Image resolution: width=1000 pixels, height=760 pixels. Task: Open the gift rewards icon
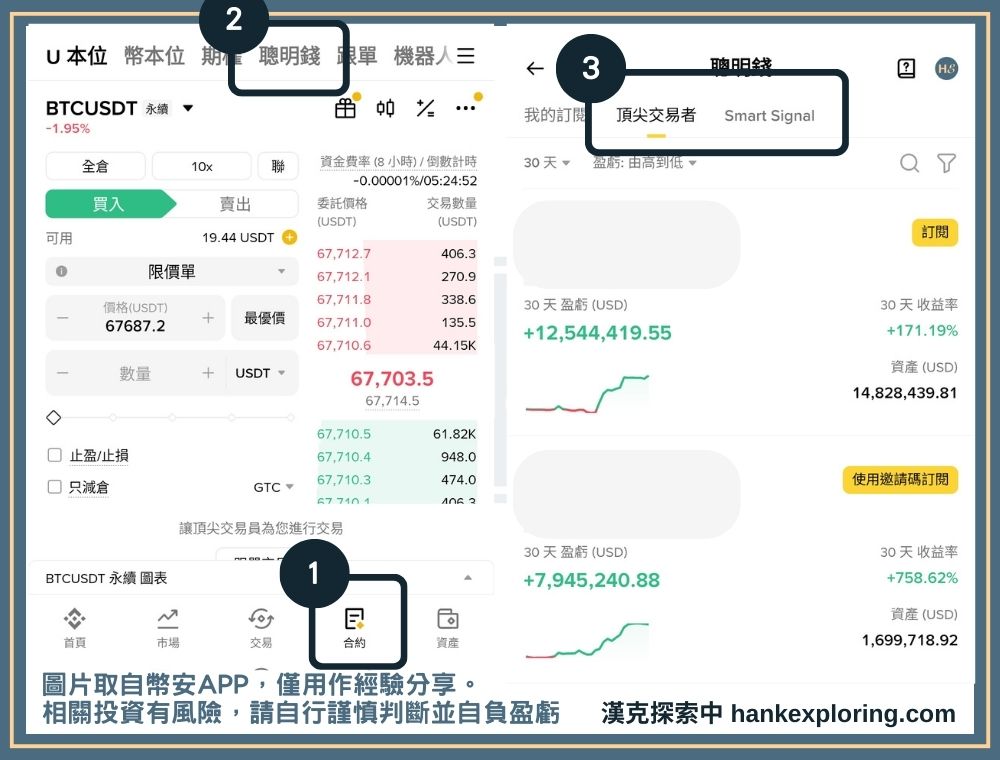click(x=346, y=108)
